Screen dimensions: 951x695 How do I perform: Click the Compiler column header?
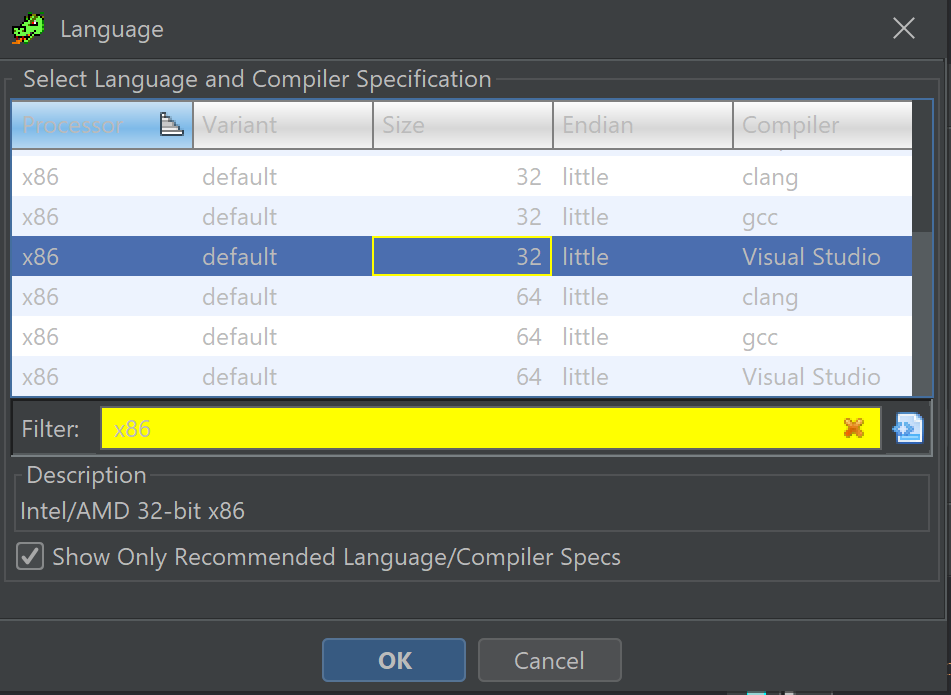pos(821,125)
